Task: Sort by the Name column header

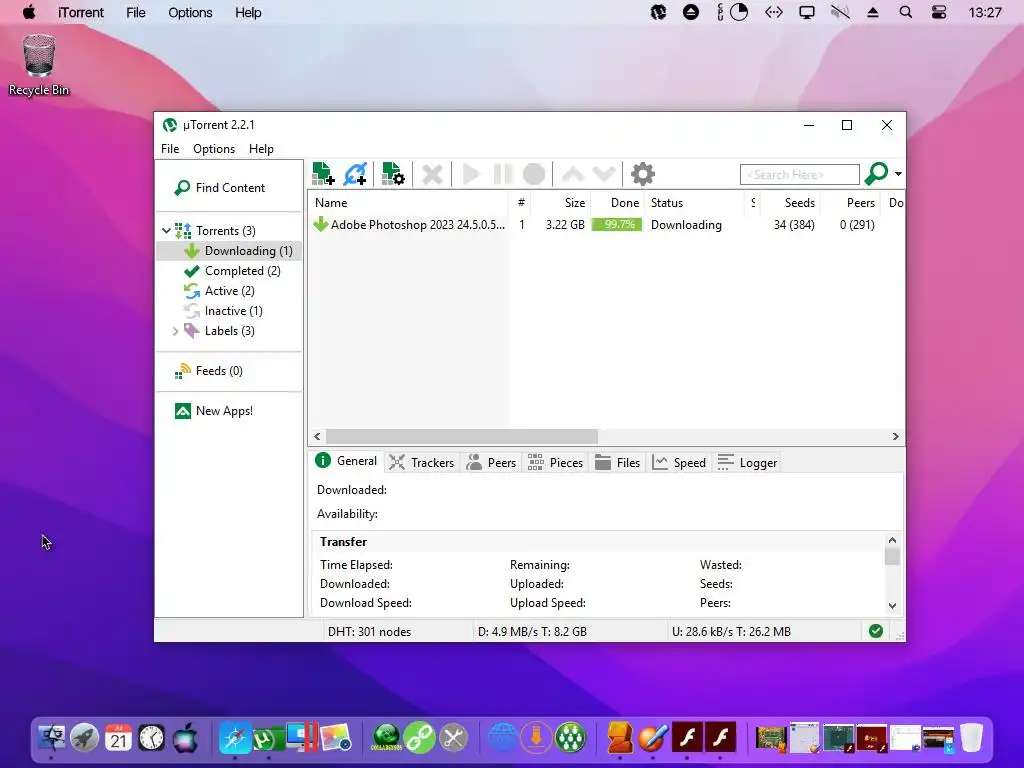Action: pos(408,203)
